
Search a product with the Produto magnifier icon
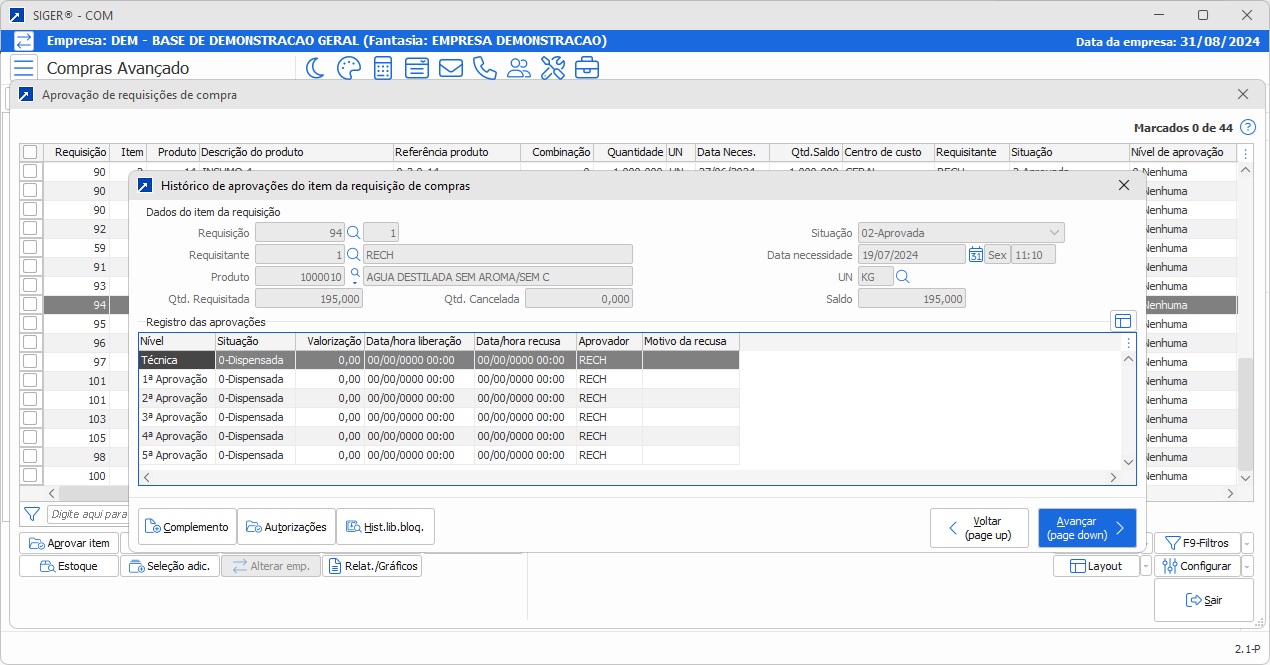point(357,274)
